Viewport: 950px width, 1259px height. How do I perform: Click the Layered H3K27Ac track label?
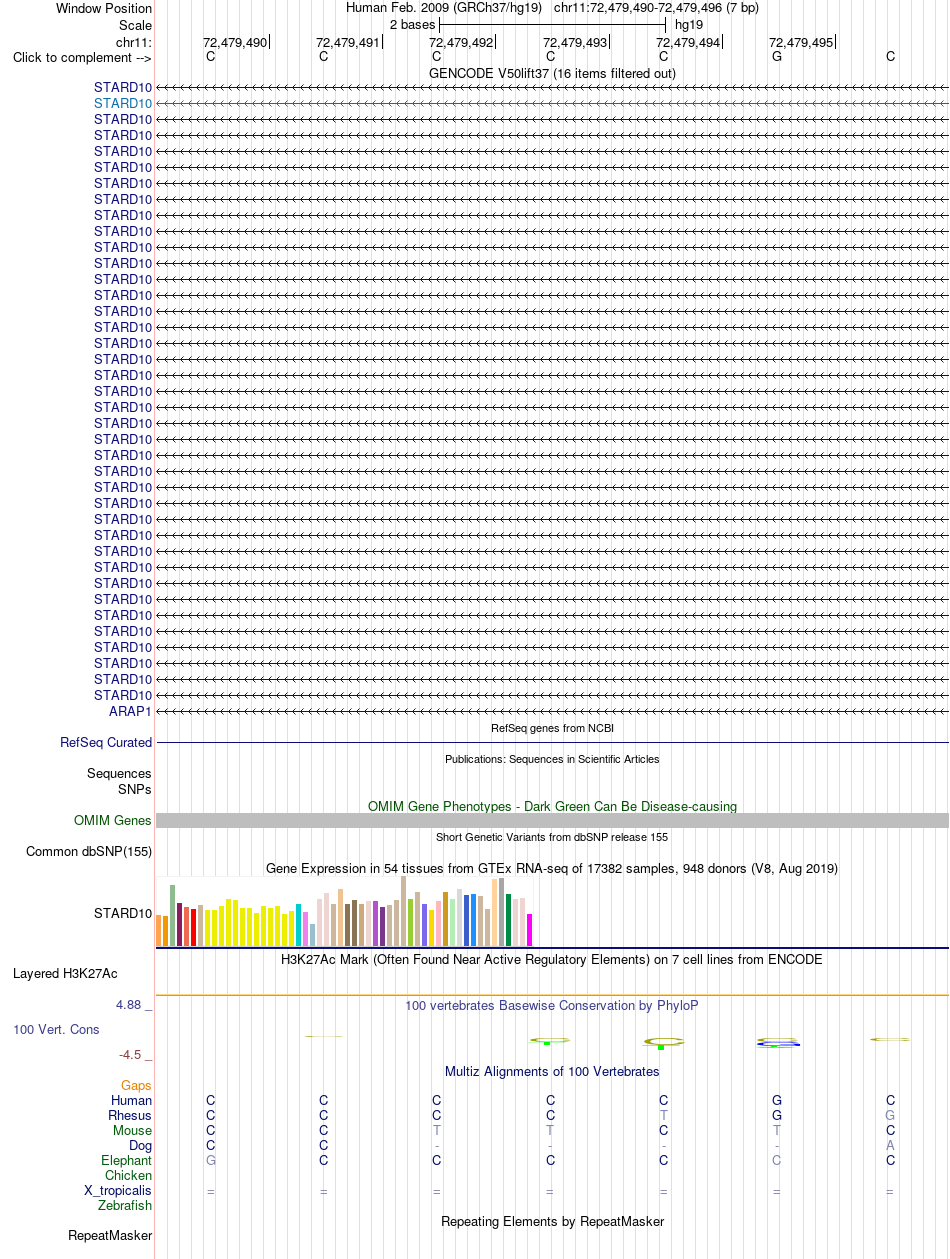[x=65, y=973]
